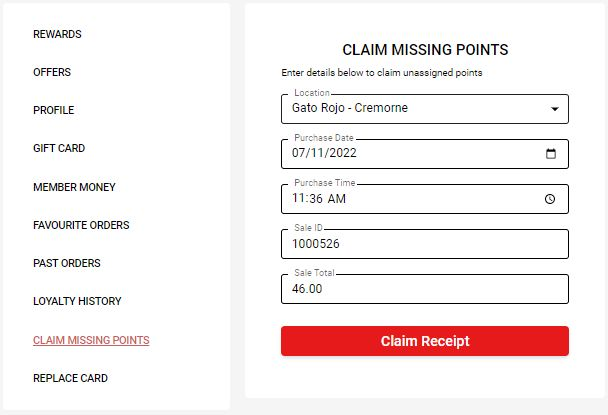Open the Rewards menu item
This screenshot has width=608, height=415.
click(x=57, y=34)
